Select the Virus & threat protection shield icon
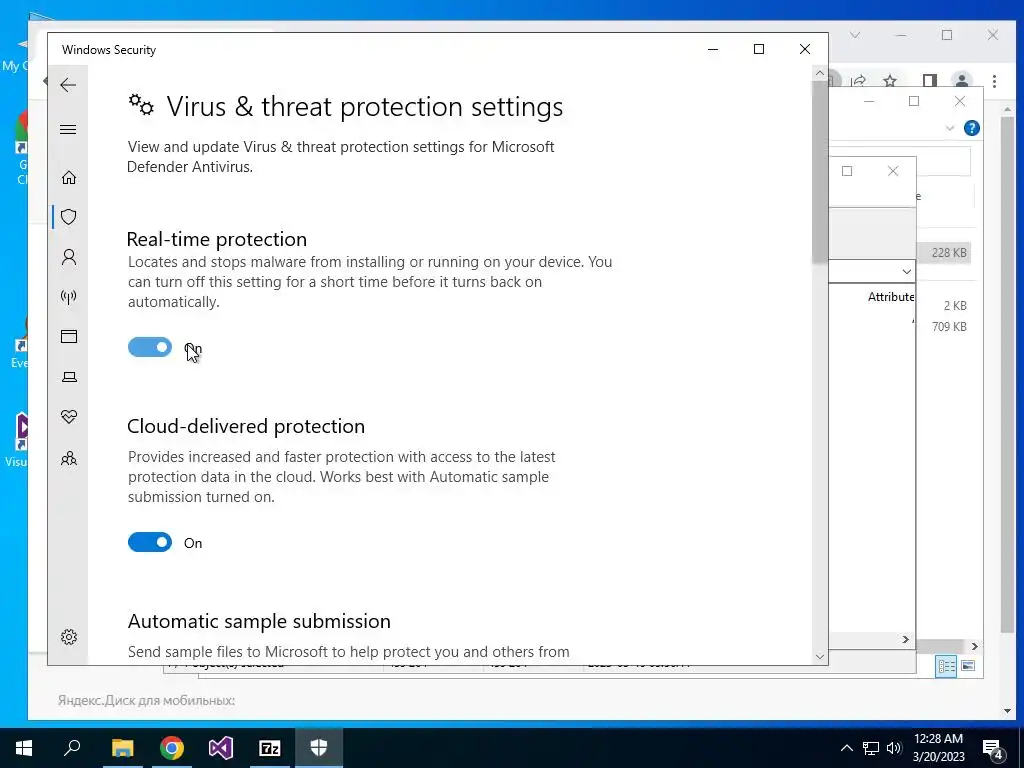 point(69,217)
